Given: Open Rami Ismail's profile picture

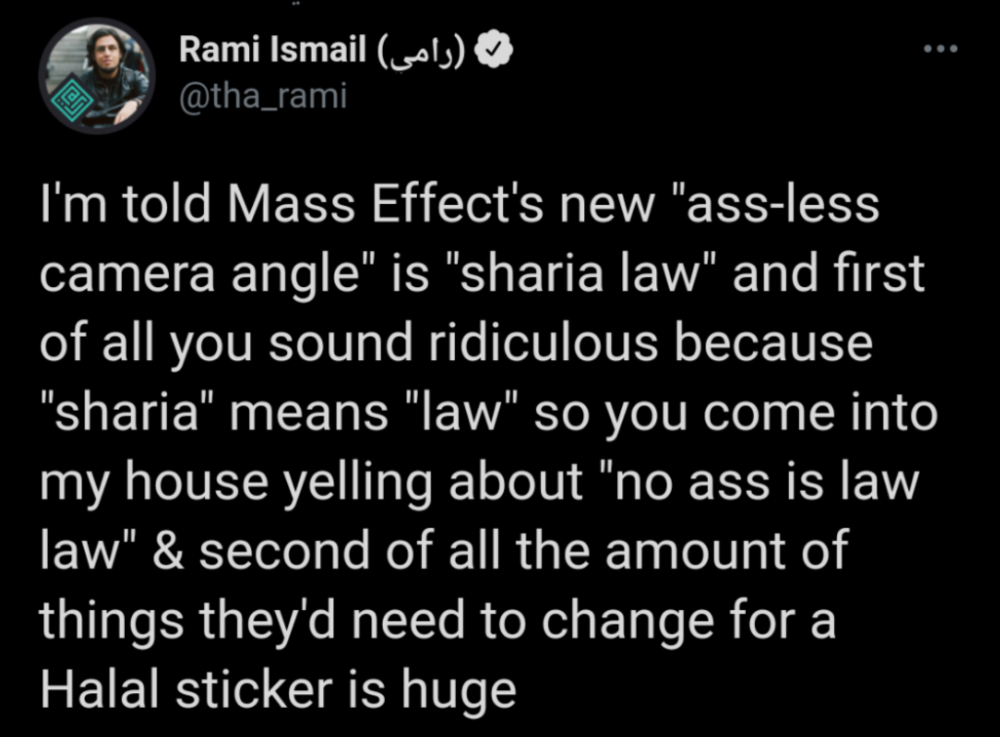Looking at the screenshot, I should [x=95, y=76].
